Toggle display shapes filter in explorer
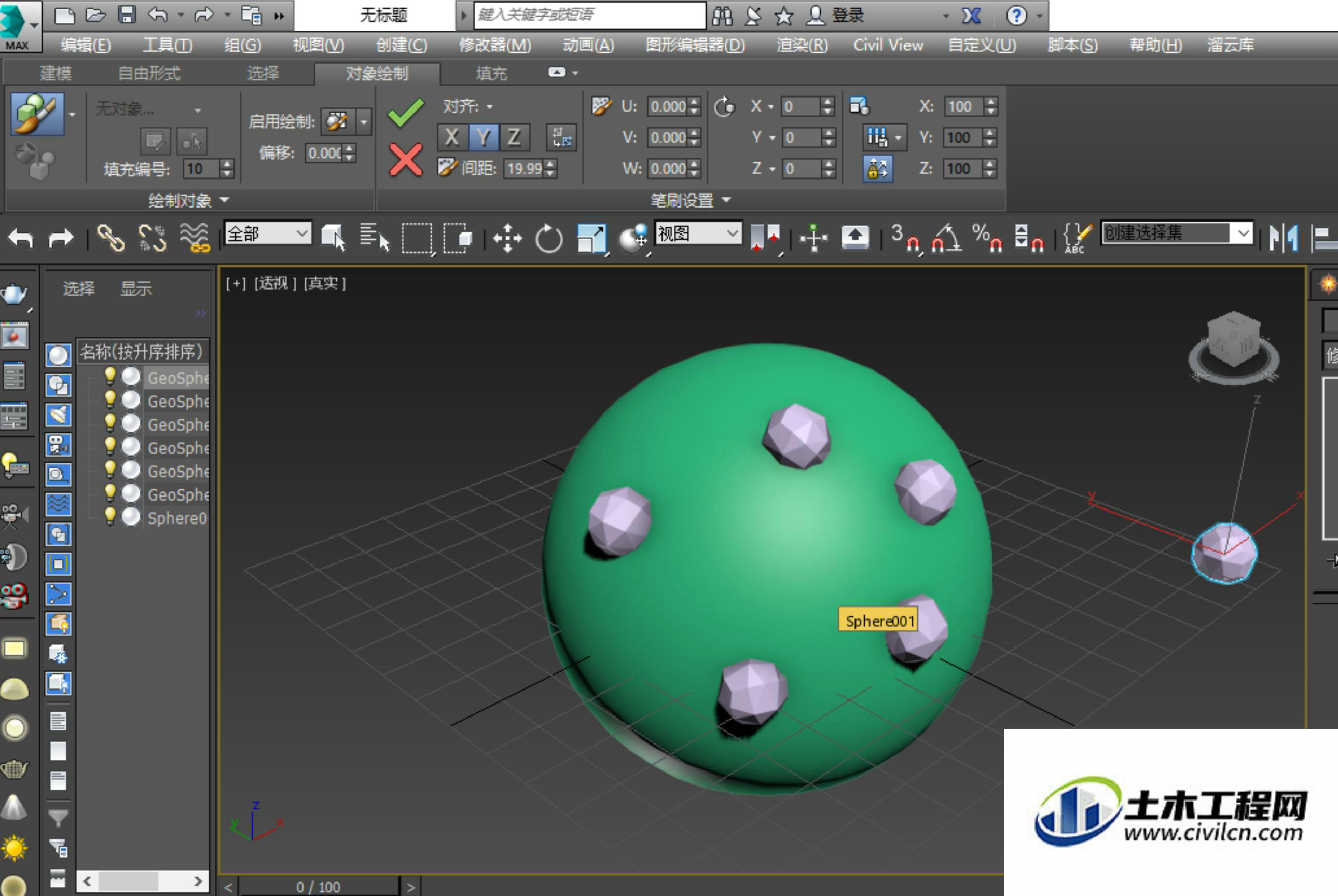 (58, 385)
